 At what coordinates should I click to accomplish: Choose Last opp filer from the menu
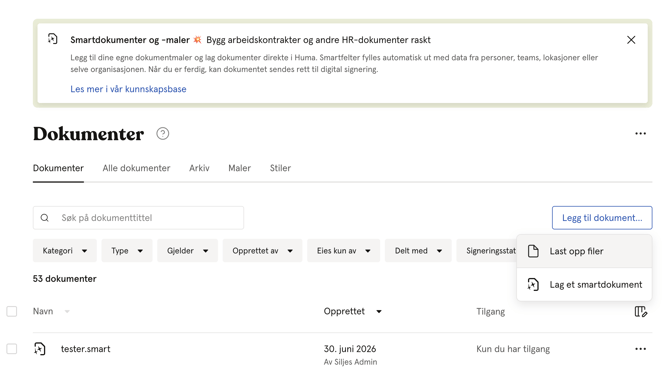pyautogui.click(x=584, y=251)
